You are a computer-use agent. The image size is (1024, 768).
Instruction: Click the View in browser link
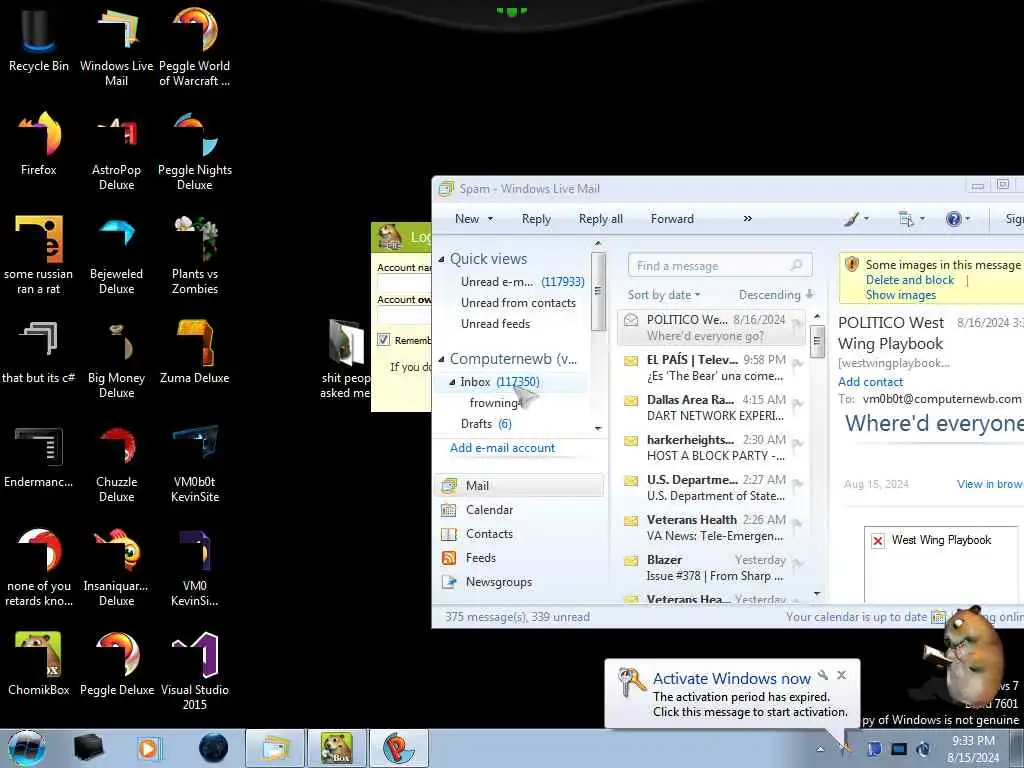click(990, 485)
